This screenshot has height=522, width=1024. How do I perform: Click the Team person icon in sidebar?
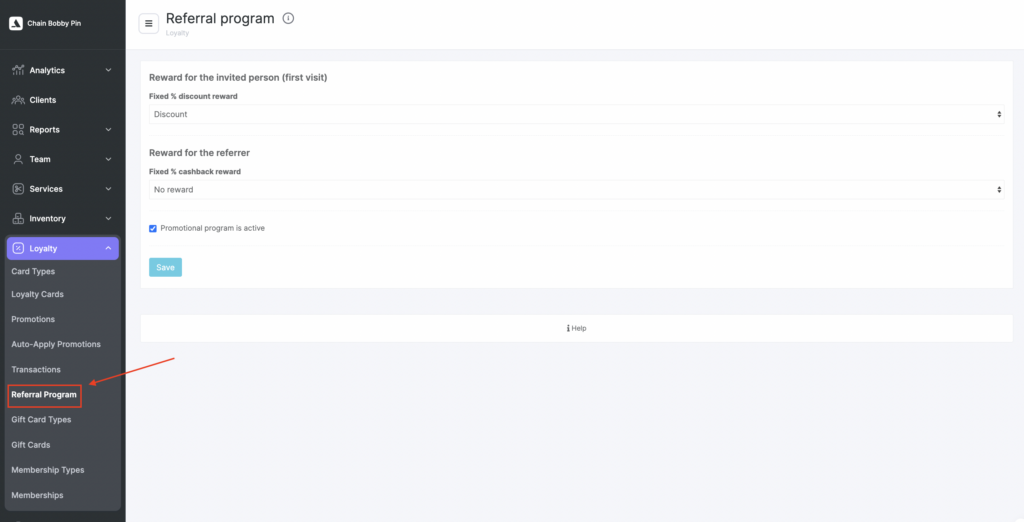[18, 159]
